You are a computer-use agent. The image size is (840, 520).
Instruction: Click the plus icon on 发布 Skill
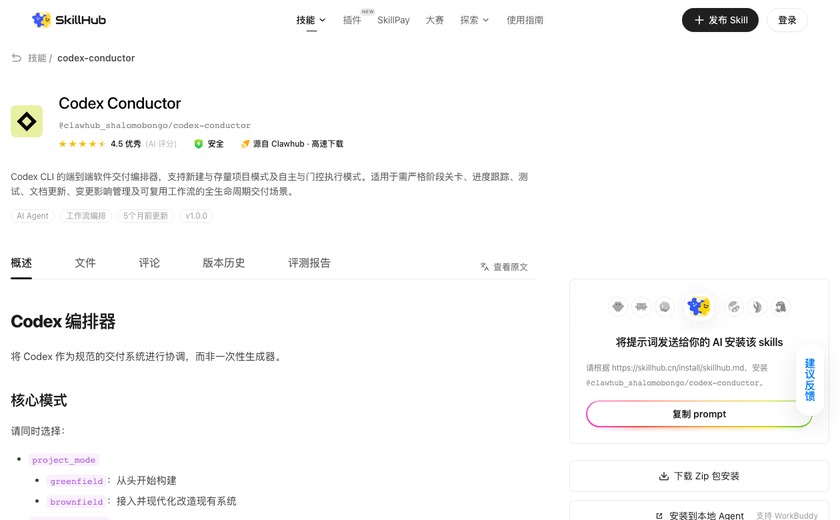699,20
